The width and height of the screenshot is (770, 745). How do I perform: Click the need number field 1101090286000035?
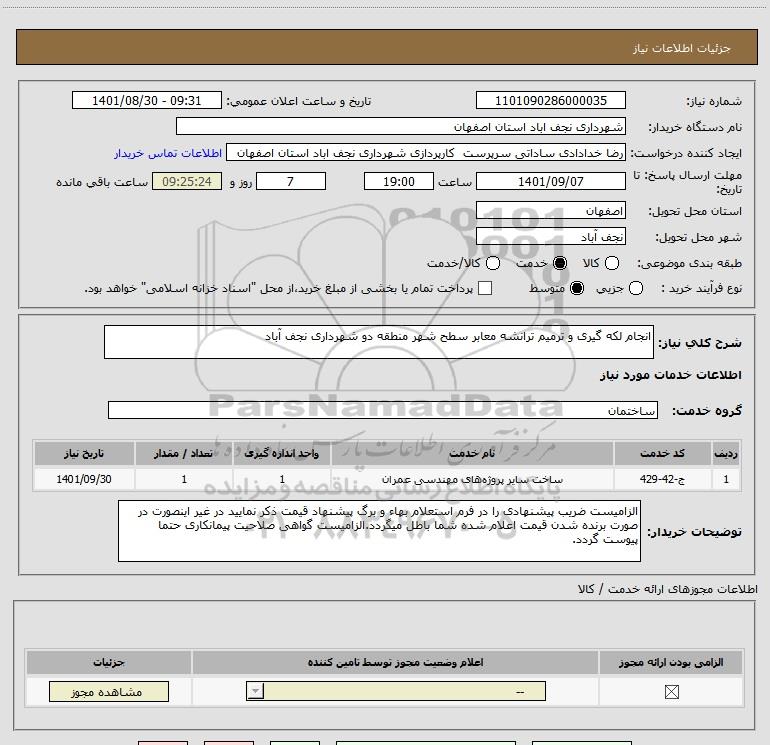click(x=550, y=100)
